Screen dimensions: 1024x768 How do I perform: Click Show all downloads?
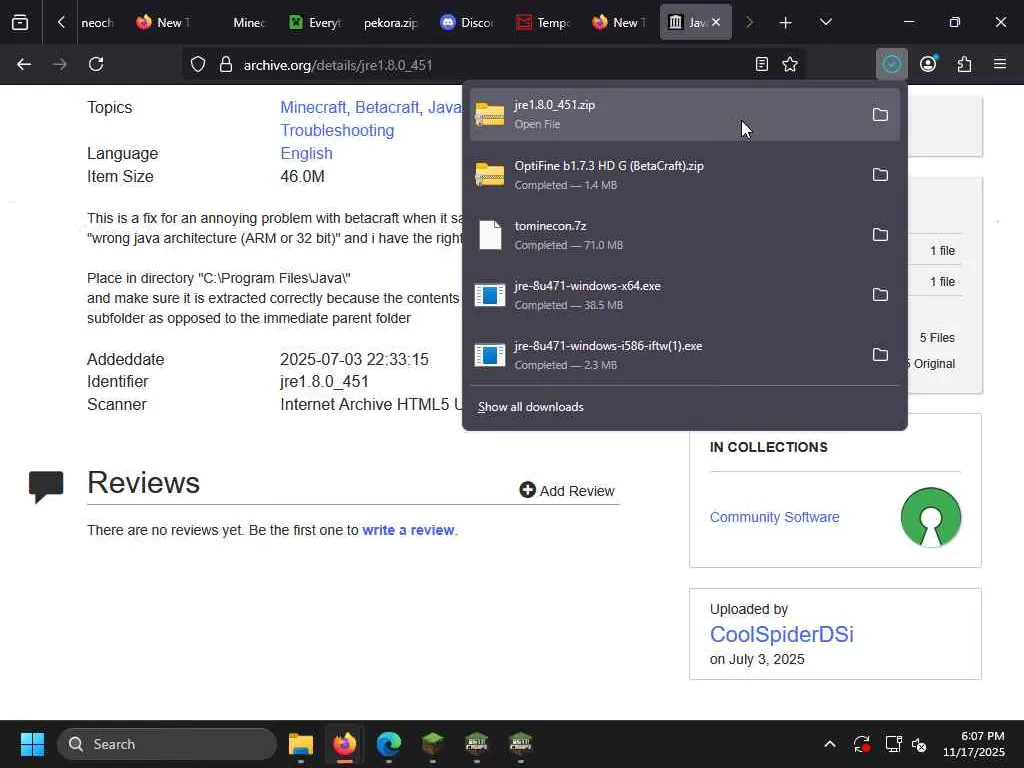coord(530,407)
